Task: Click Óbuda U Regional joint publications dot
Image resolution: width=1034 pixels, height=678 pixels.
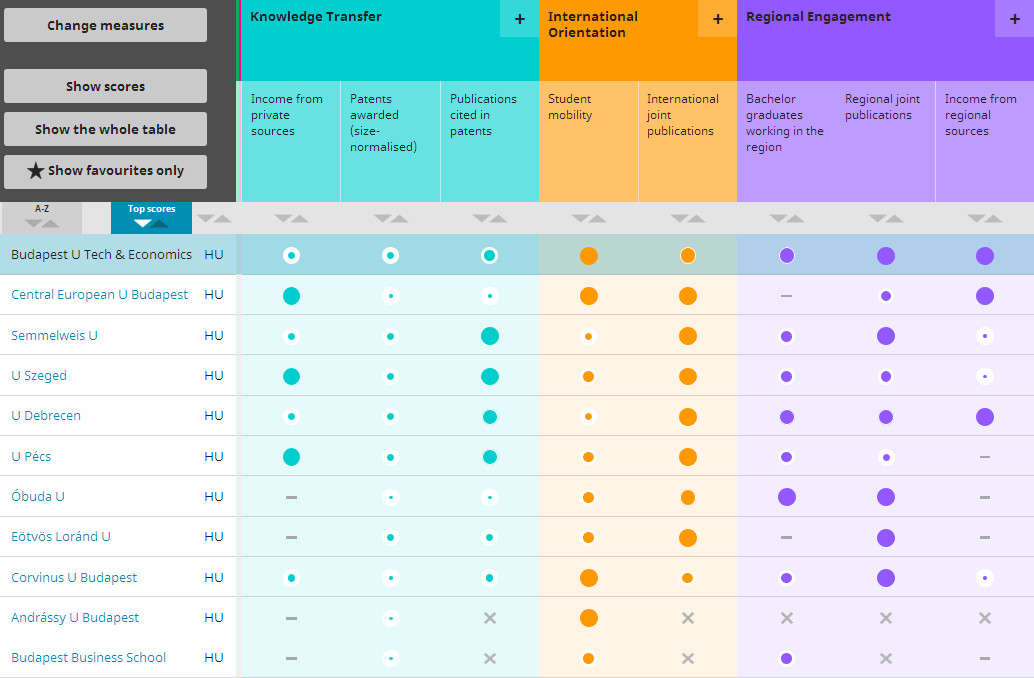Action: click(886, 497)
